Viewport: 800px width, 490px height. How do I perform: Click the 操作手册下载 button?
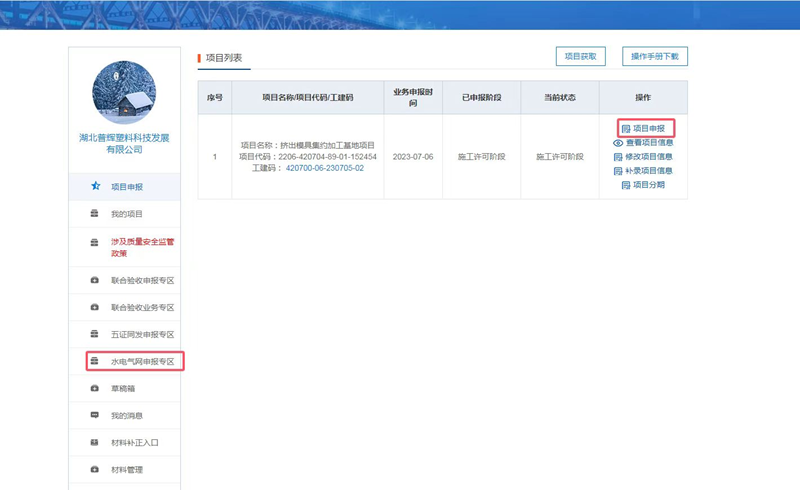(x=654, y=57)
